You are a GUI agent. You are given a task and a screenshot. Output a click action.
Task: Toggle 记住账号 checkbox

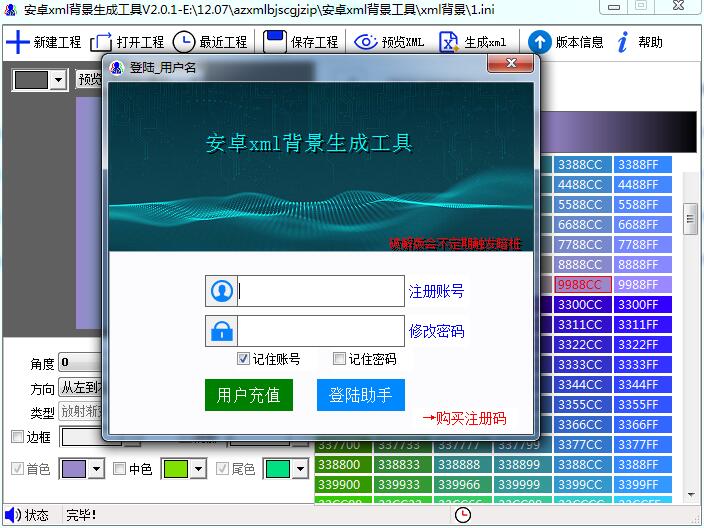coord(243,358)
